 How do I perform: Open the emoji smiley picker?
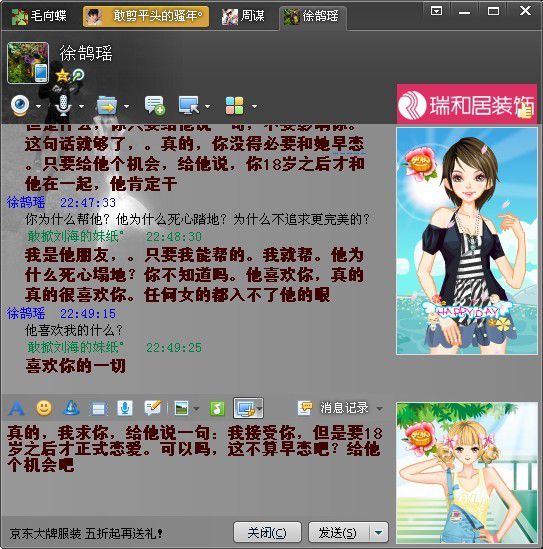[x=44, y=408]
